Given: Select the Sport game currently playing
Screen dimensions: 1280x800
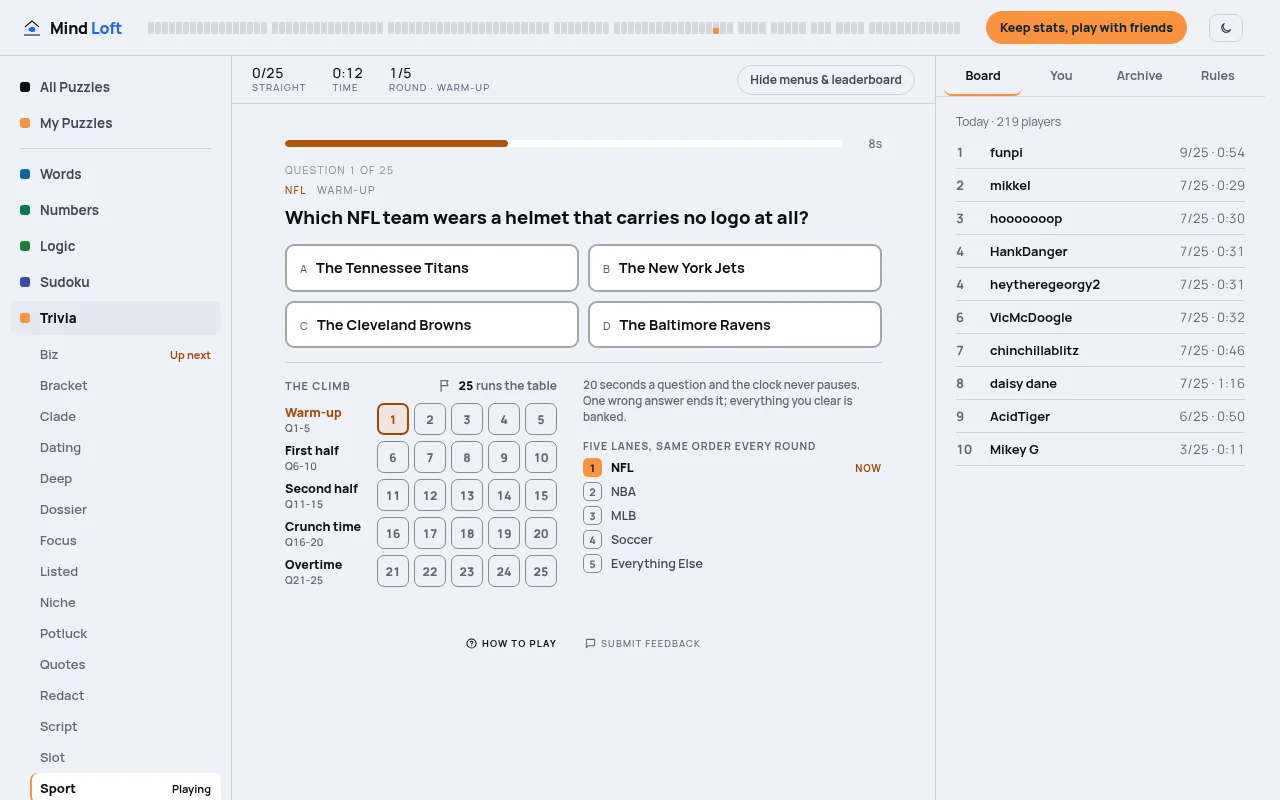Looking at the screenshot, I should point(125,788).
